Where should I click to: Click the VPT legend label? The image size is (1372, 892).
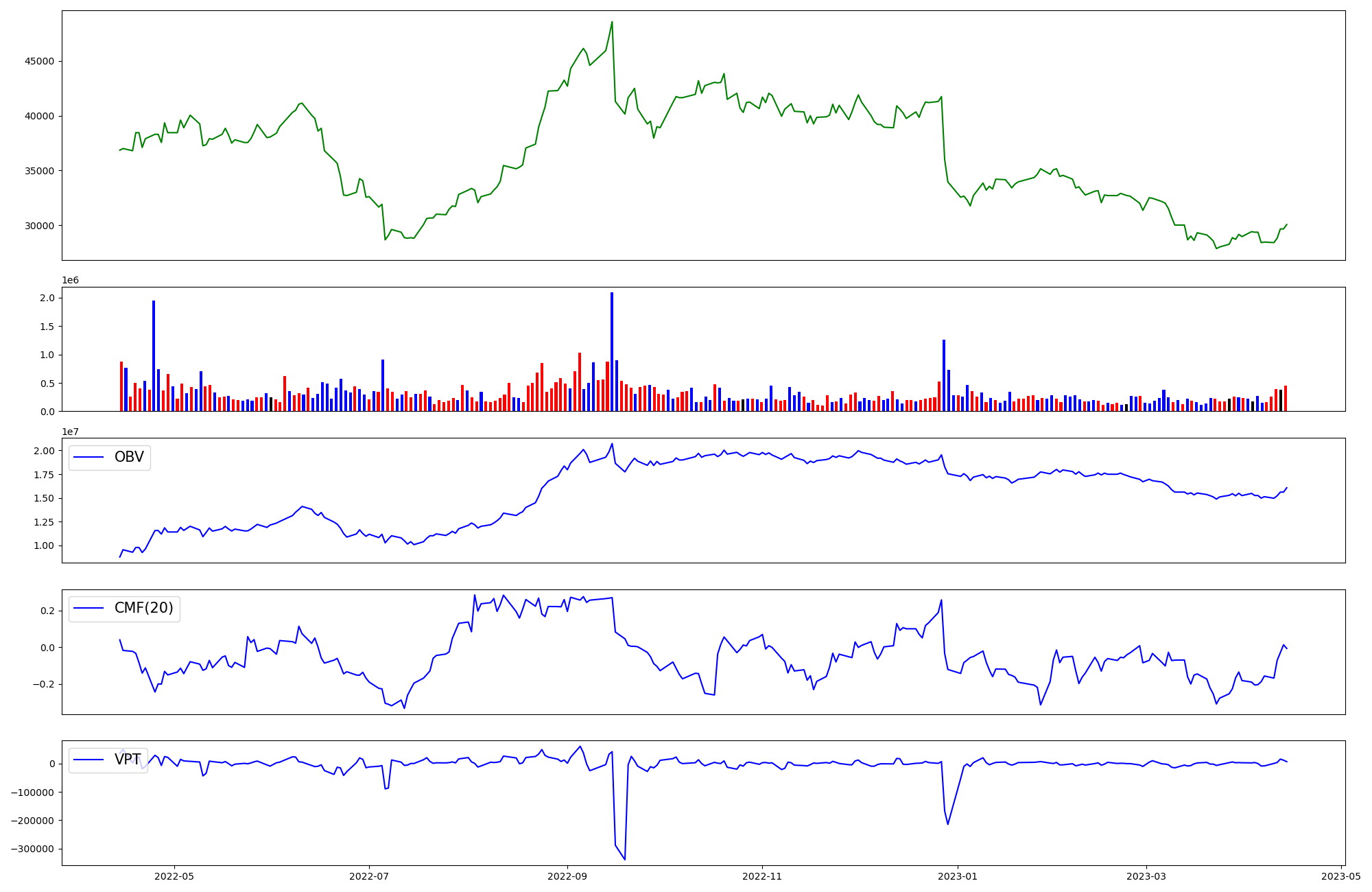[128, 760]
